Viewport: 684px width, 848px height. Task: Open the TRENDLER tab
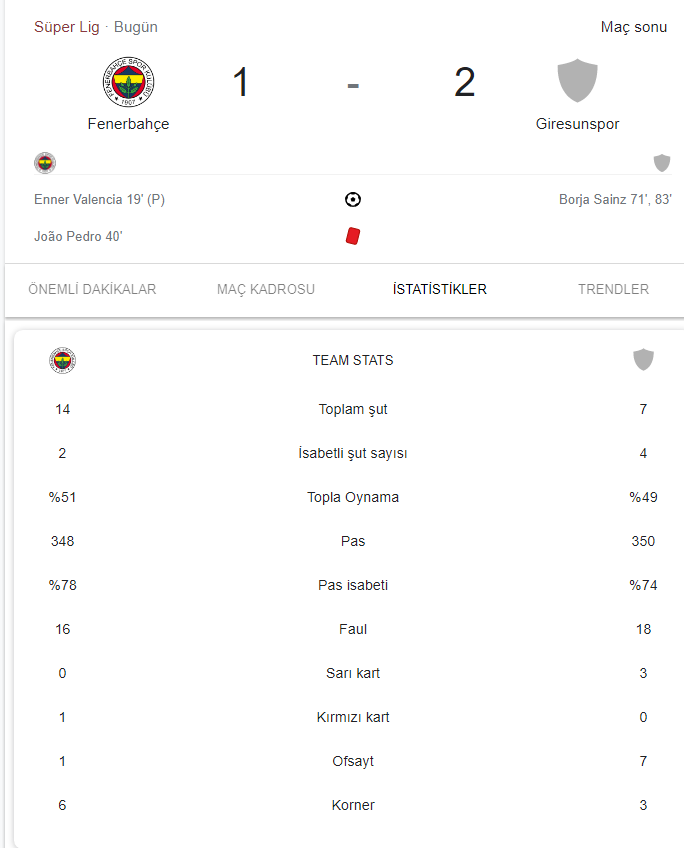pos(613,289)
